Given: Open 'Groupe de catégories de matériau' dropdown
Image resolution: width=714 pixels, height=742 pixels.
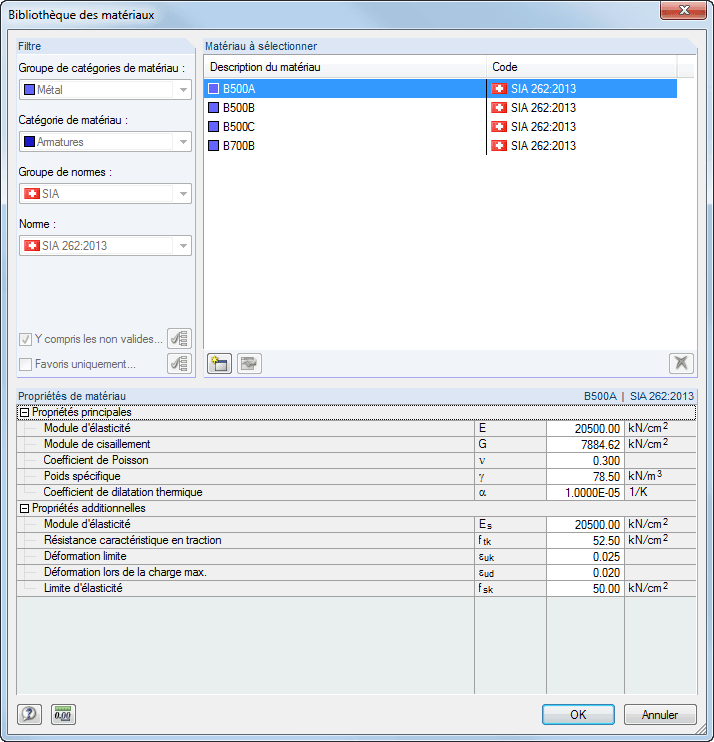Looking at the screenshot, I should 105,89.
